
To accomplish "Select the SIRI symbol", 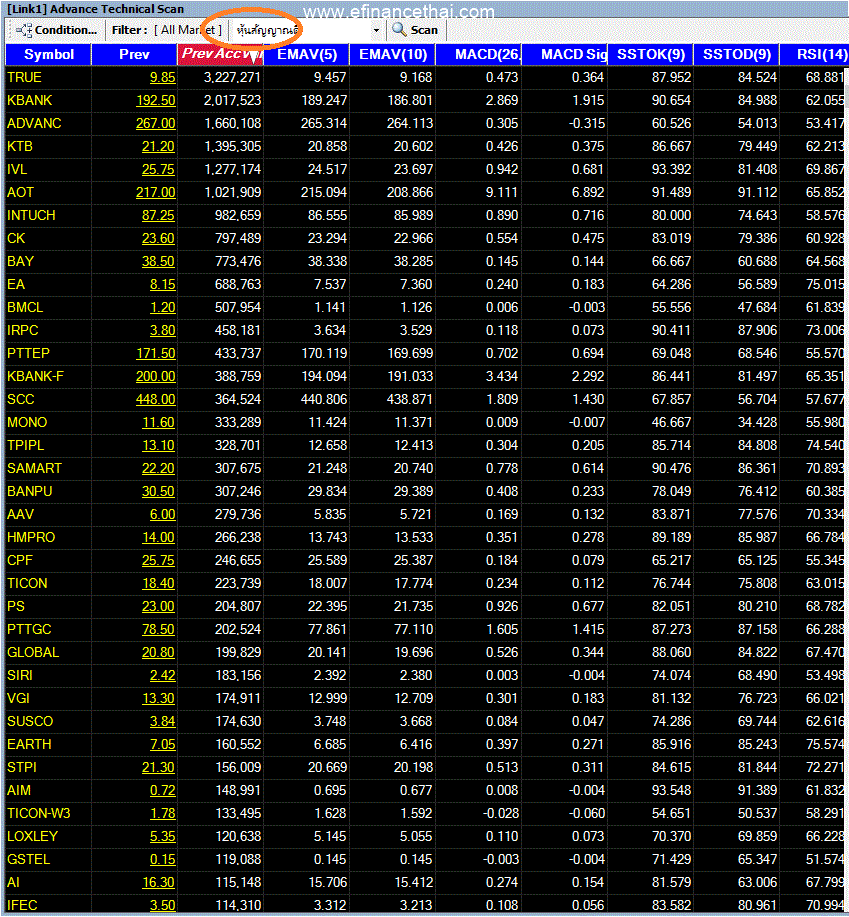I will (x=20, y=675).
